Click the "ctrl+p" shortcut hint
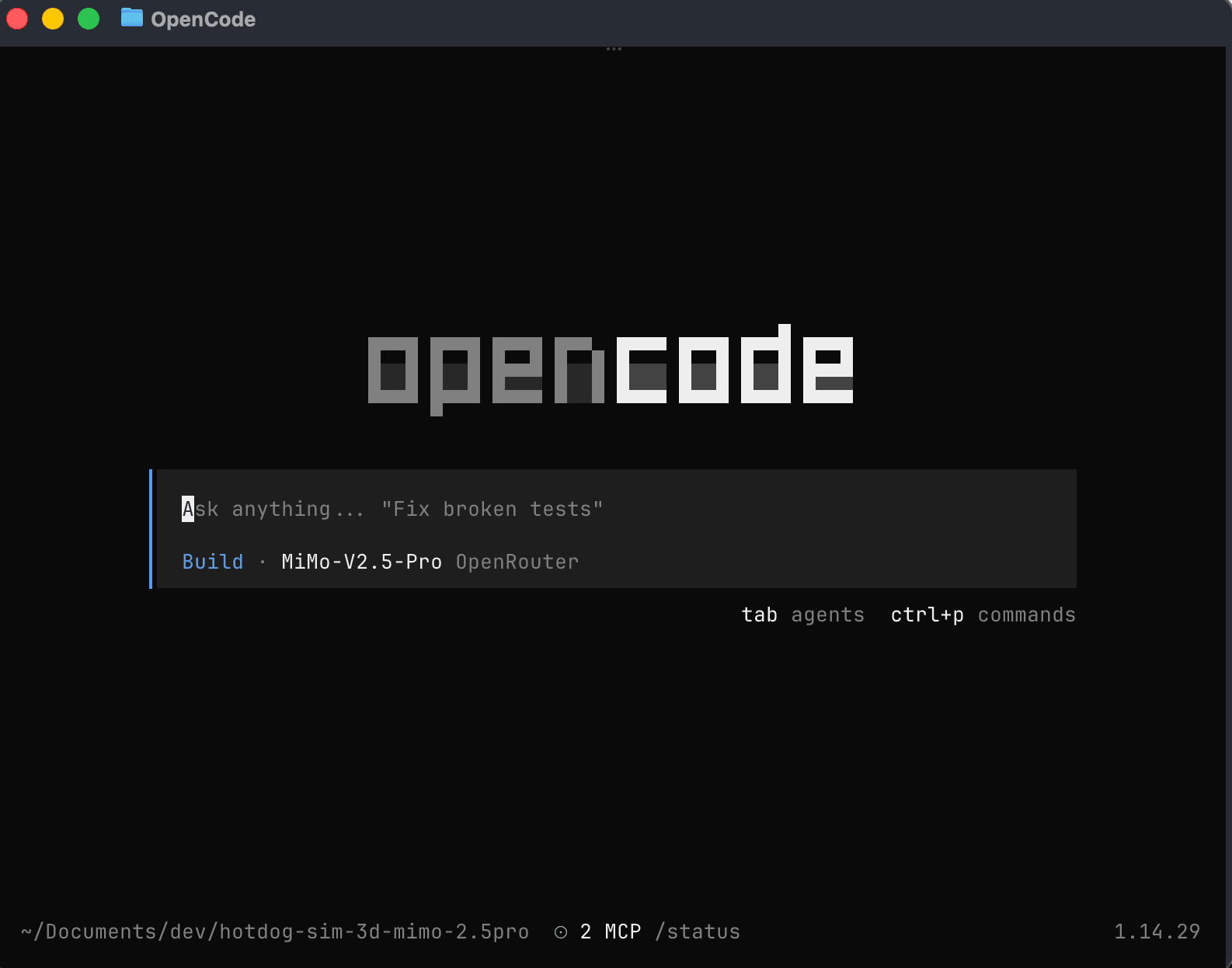Viewport: 1232px width, 968px height. (x=927, y=615)
